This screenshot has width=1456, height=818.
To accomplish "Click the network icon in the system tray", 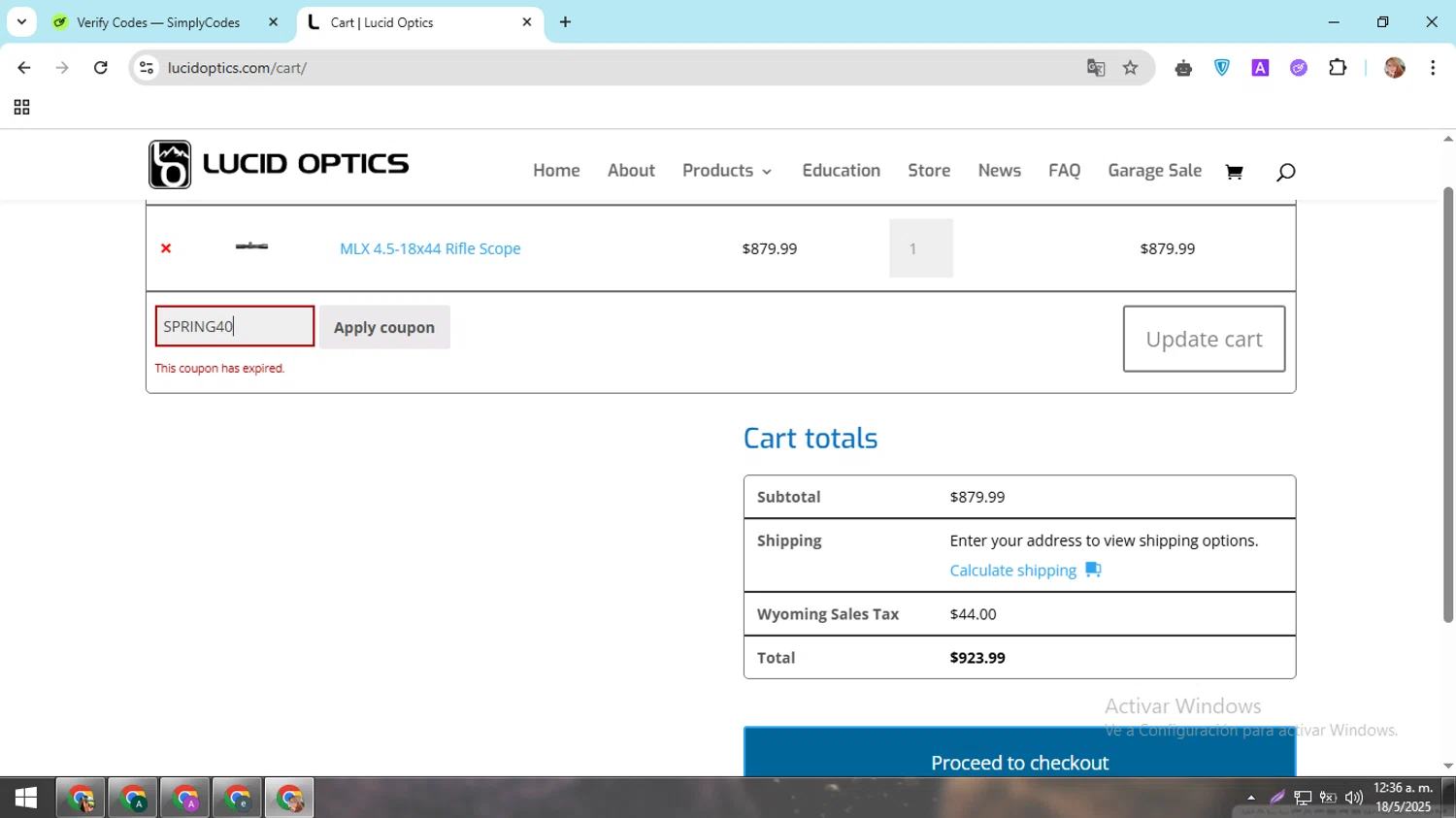I will (x=1303, y=798).
